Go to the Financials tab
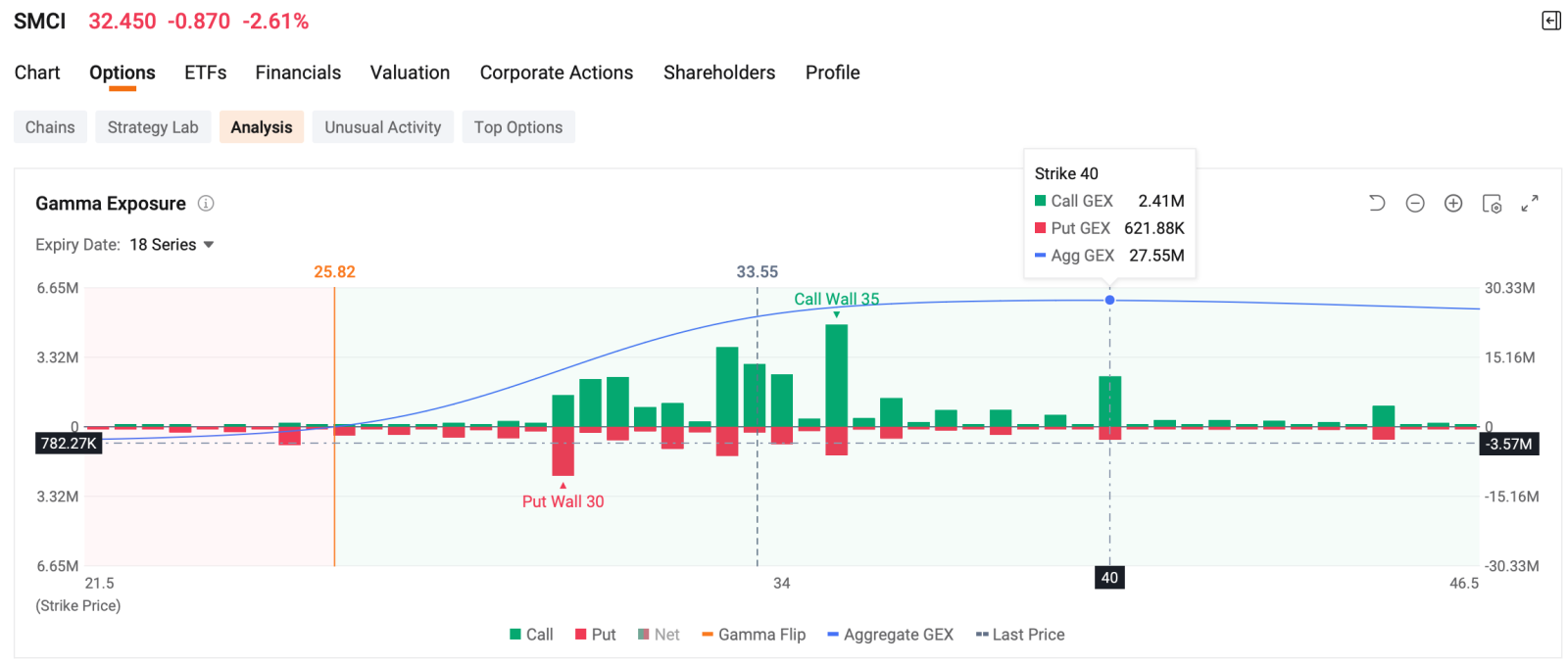 coord(298,72)
